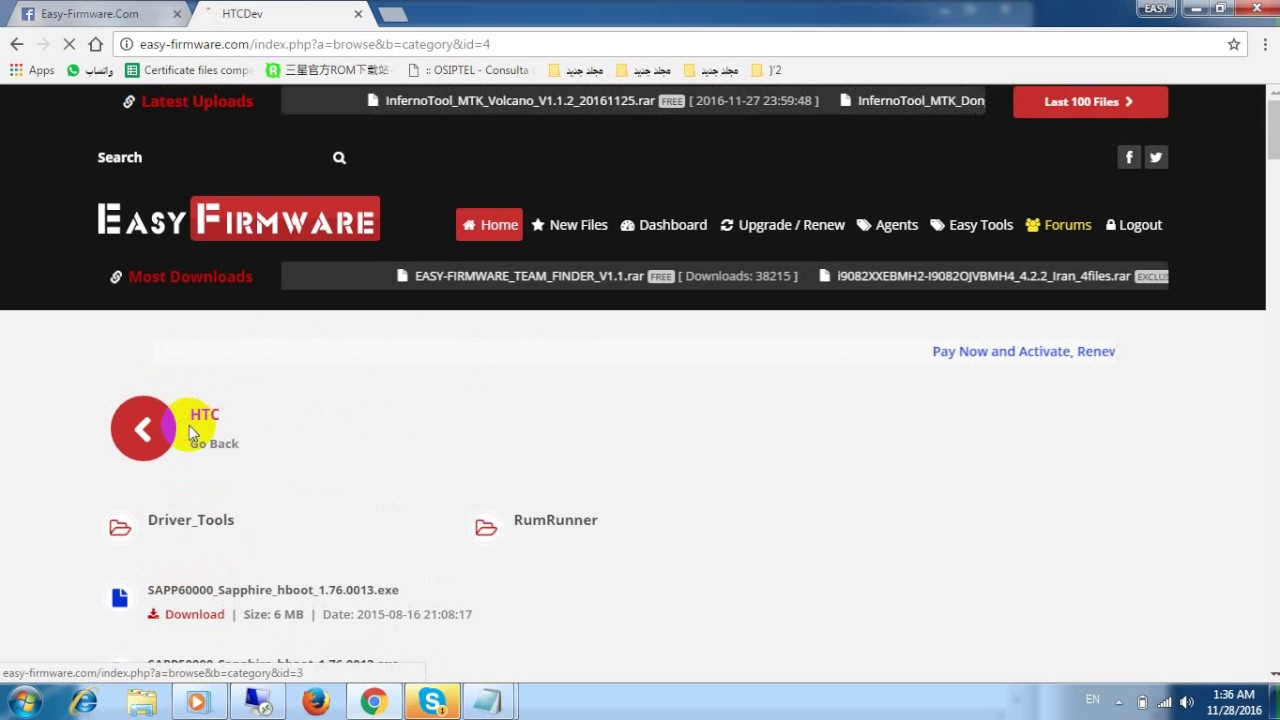Viewport: 1280px width, 720px height.
Task: Stop loading the page
Action: [69, 44]
